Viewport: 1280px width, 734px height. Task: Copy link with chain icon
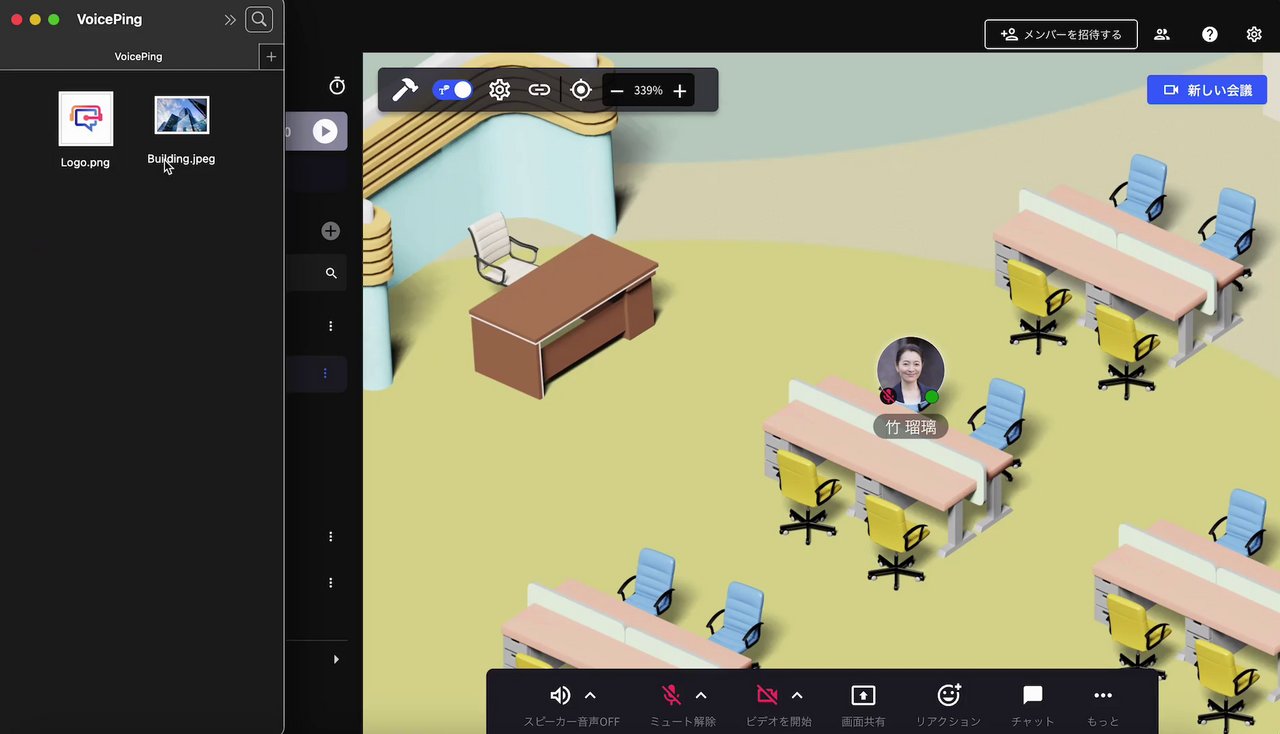(x=539, y=90)
